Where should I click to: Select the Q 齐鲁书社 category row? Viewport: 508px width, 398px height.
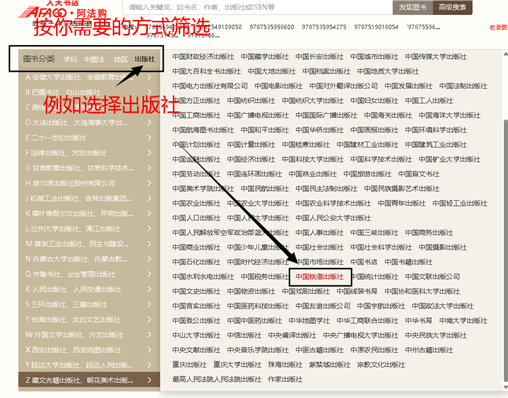pos(89,274)
